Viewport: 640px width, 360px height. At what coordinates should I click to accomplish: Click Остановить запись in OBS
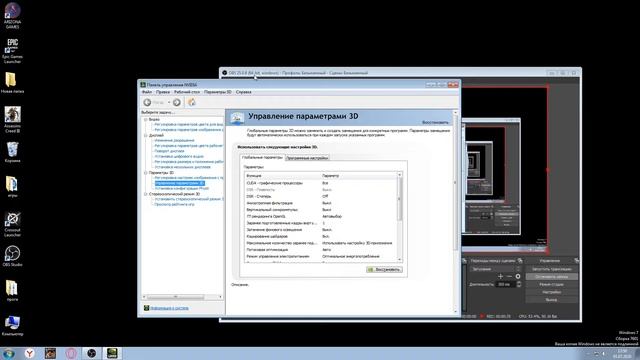551,277
